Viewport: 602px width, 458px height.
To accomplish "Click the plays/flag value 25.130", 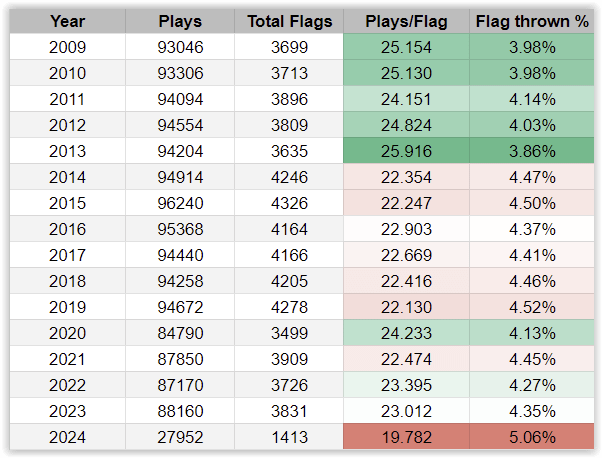I will click(406, 73).
